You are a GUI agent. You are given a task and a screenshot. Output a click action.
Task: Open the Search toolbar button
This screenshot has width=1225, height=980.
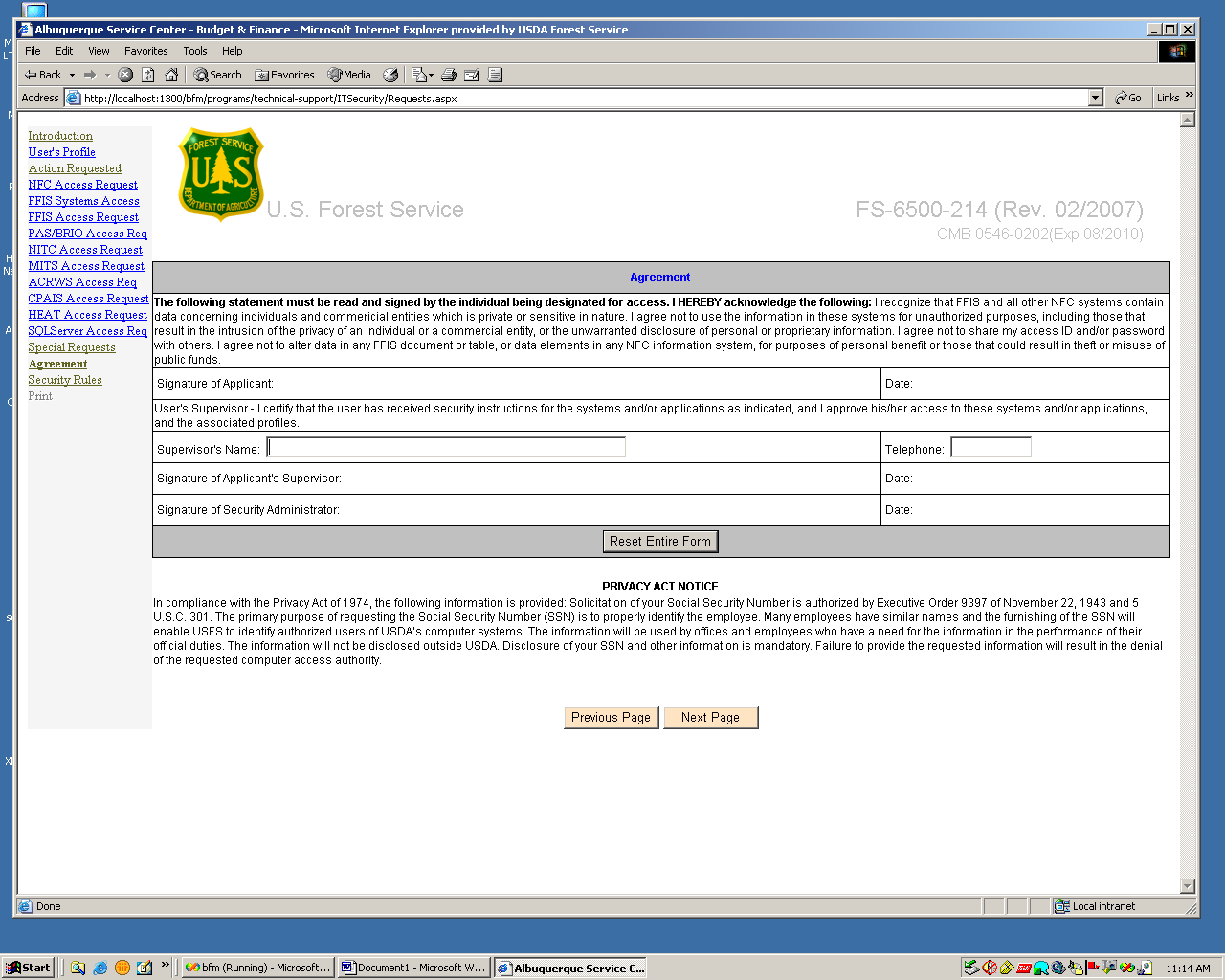(x=217, y=75)
